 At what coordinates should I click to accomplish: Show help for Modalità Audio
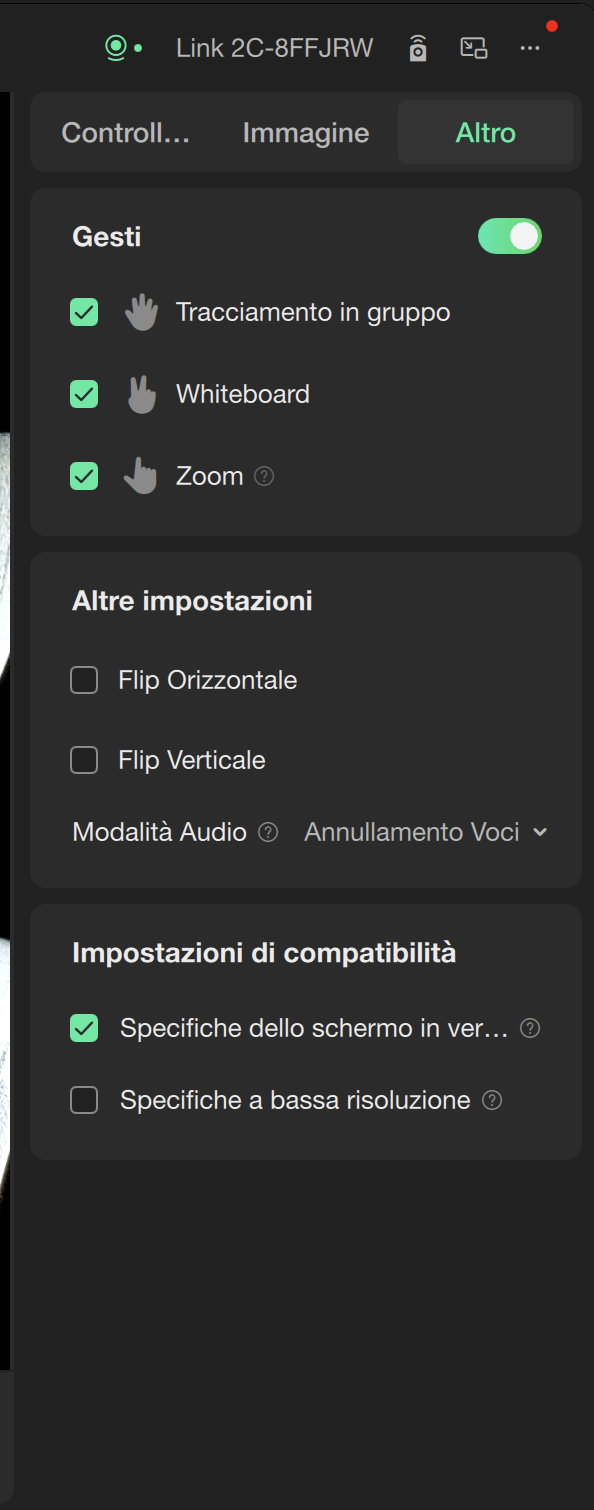pyautogui.click(x=268, y=832)
